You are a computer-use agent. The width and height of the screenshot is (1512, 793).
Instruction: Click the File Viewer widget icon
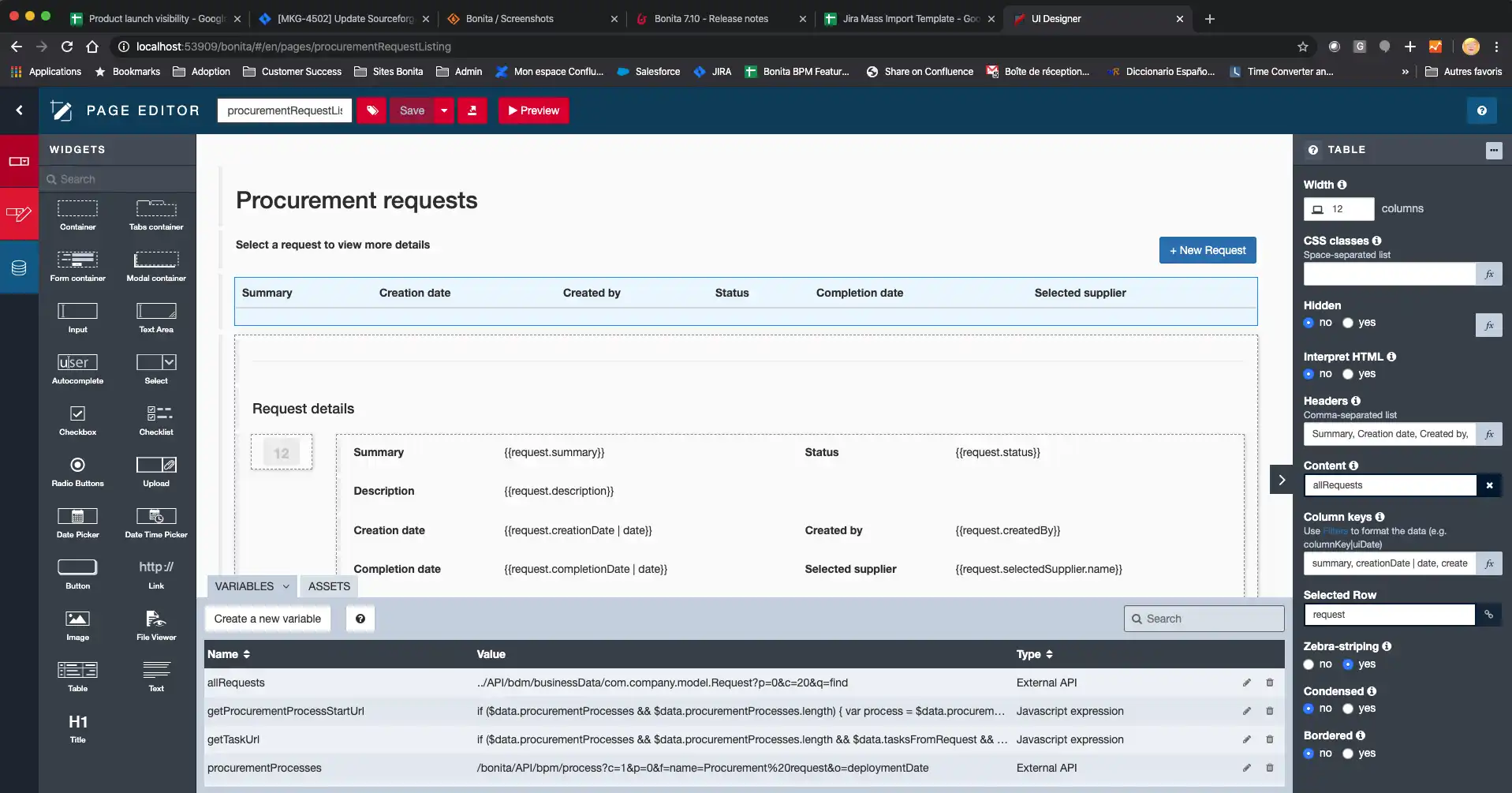156,619
